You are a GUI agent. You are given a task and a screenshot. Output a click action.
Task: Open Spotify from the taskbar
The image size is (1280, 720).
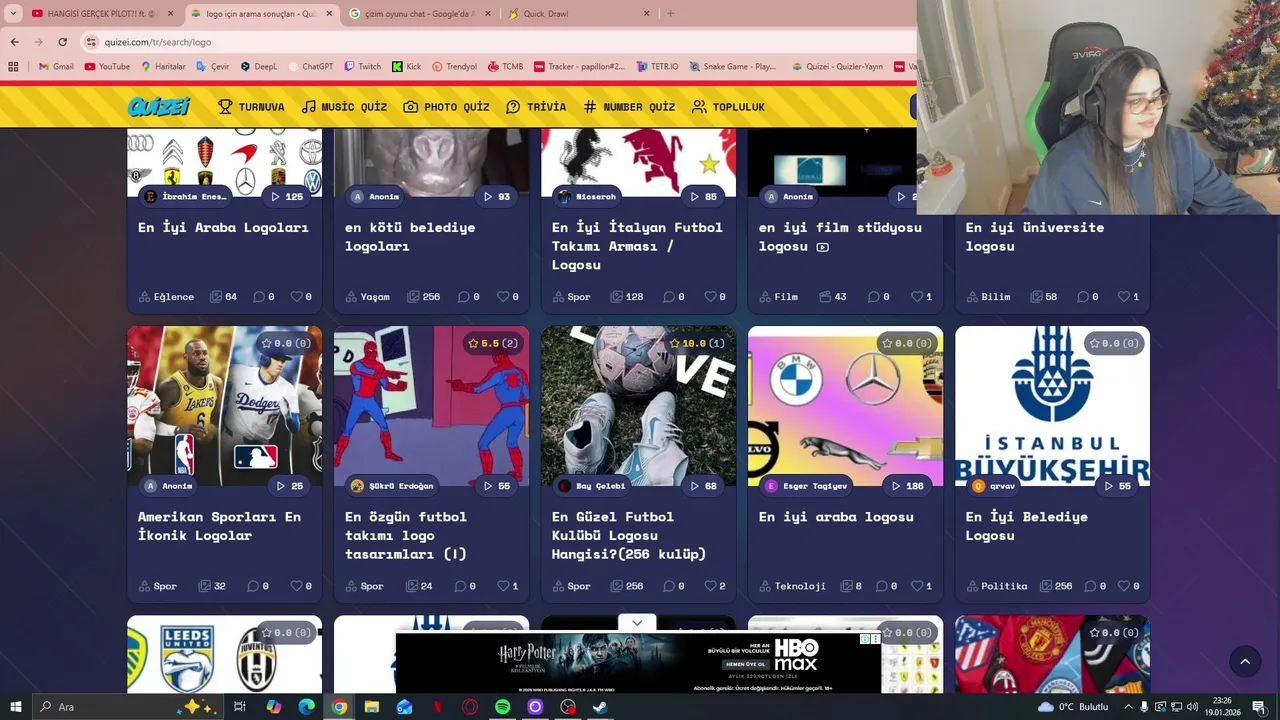tap(502, 707)
